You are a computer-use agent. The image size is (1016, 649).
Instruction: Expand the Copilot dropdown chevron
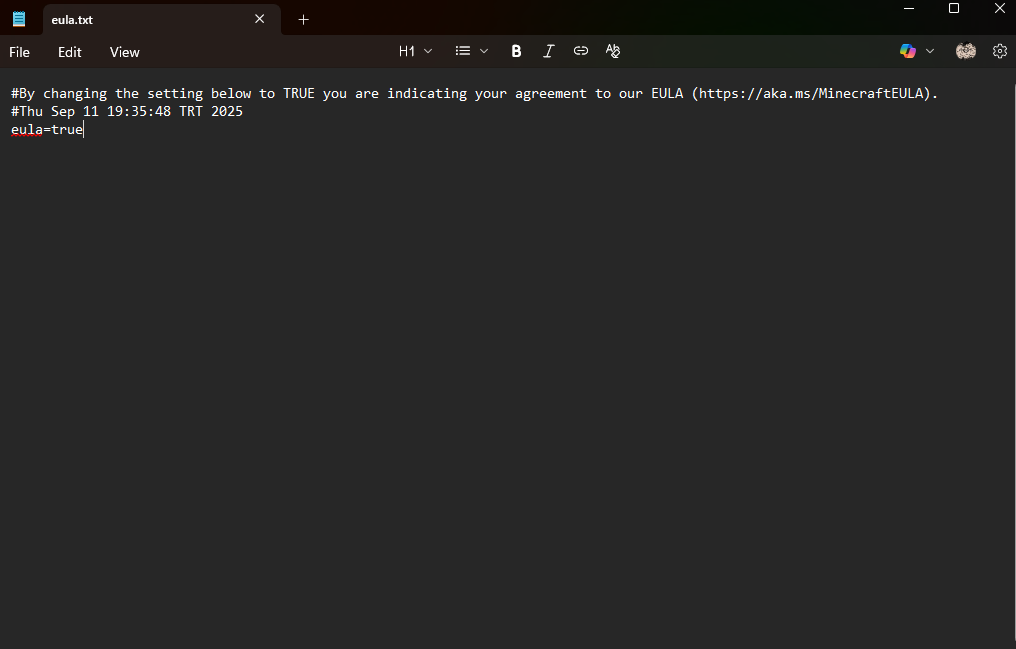930,51
